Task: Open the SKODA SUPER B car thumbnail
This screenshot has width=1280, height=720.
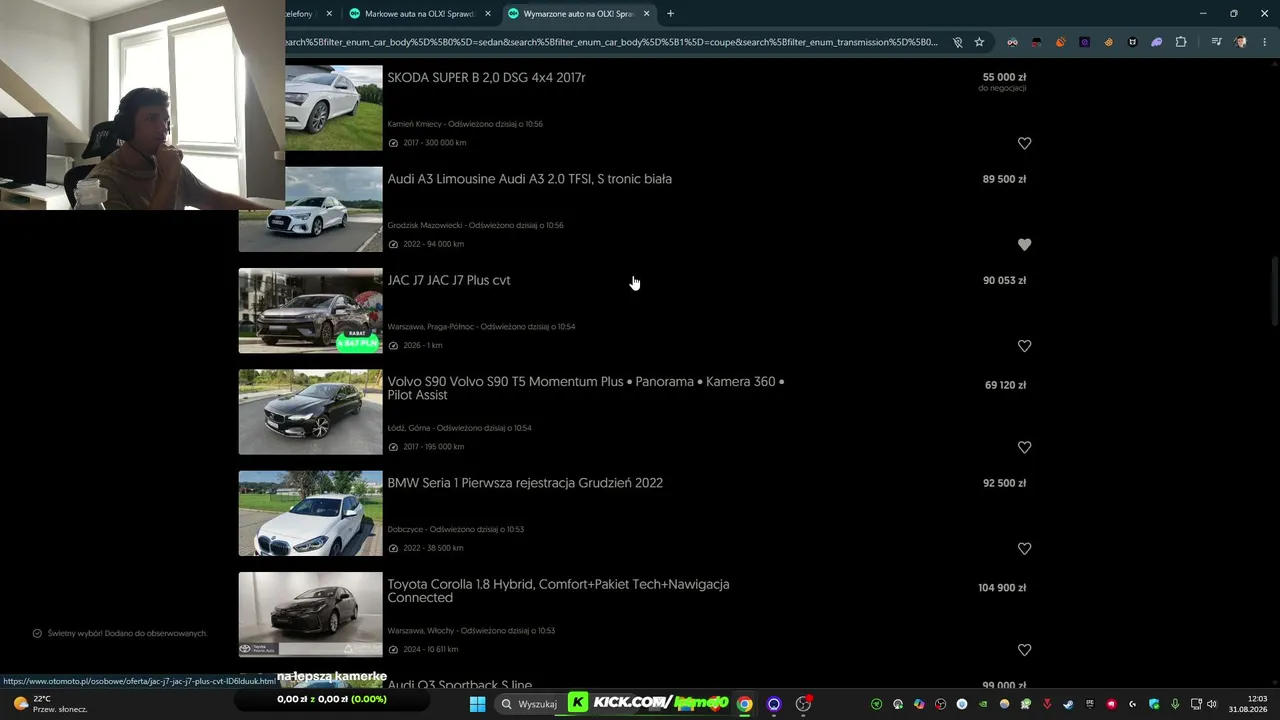Action: [333, 108]
